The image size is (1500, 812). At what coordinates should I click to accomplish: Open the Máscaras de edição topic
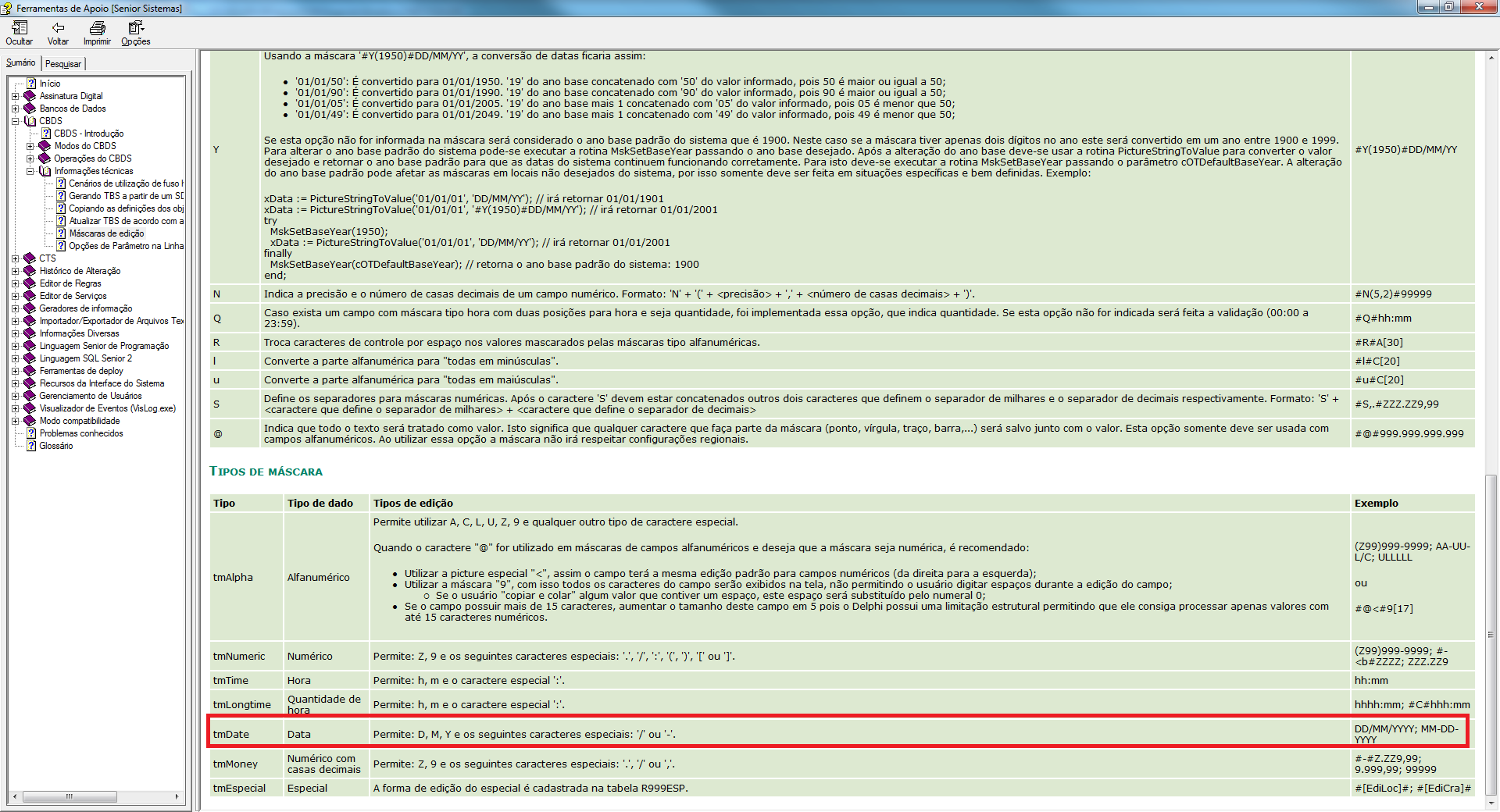tap(106, 233)
